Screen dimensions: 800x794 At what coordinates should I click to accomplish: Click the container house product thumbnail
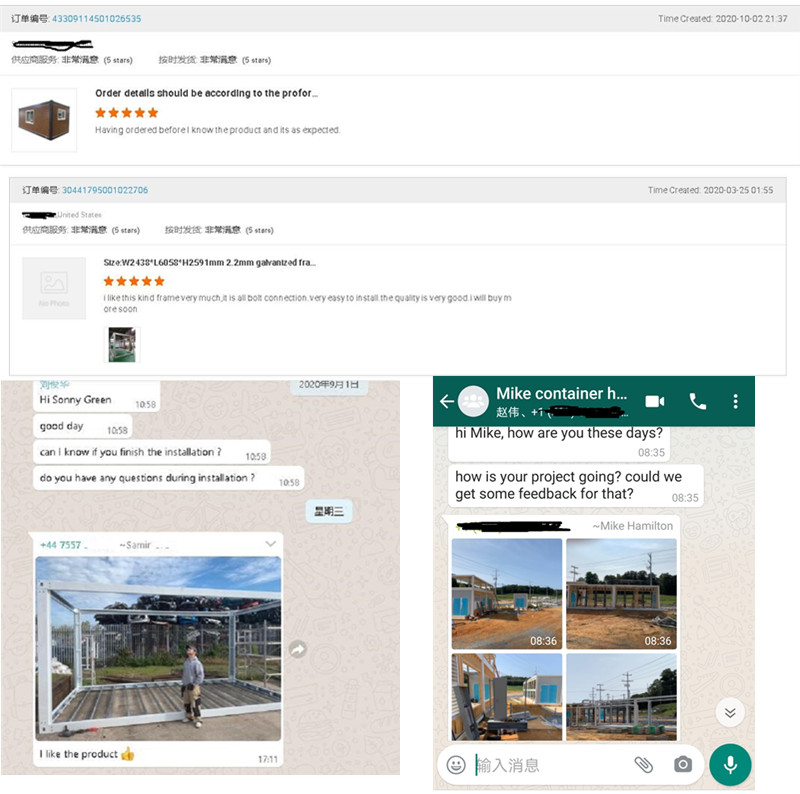click(x=44, y=120)
